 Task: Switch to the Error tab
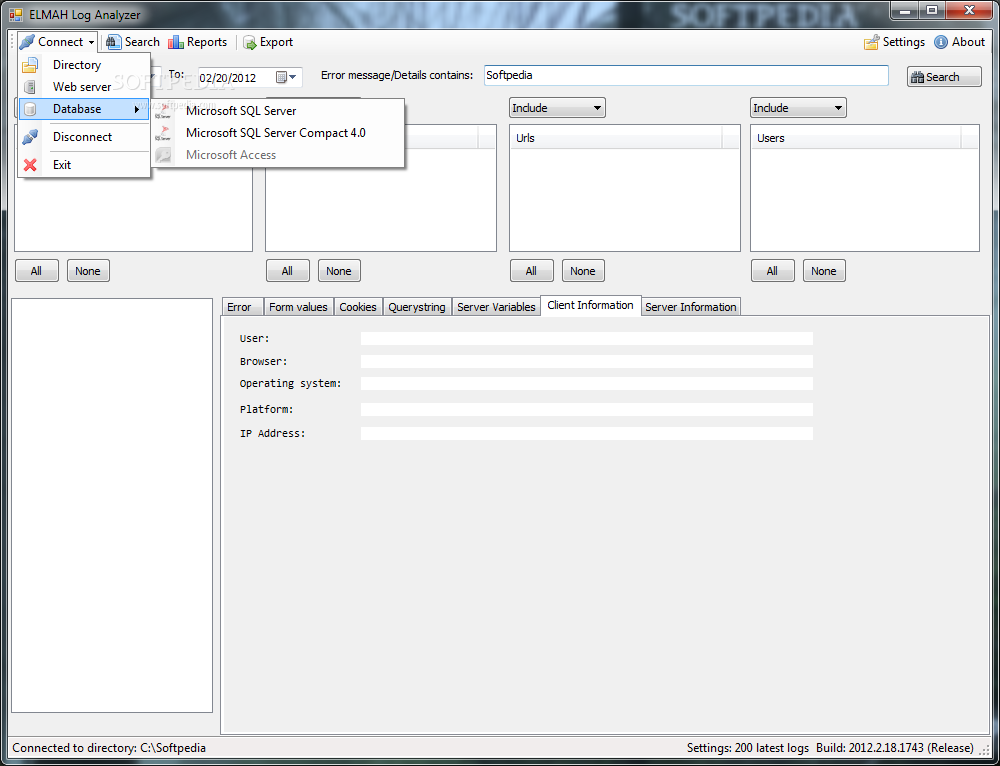242,307
